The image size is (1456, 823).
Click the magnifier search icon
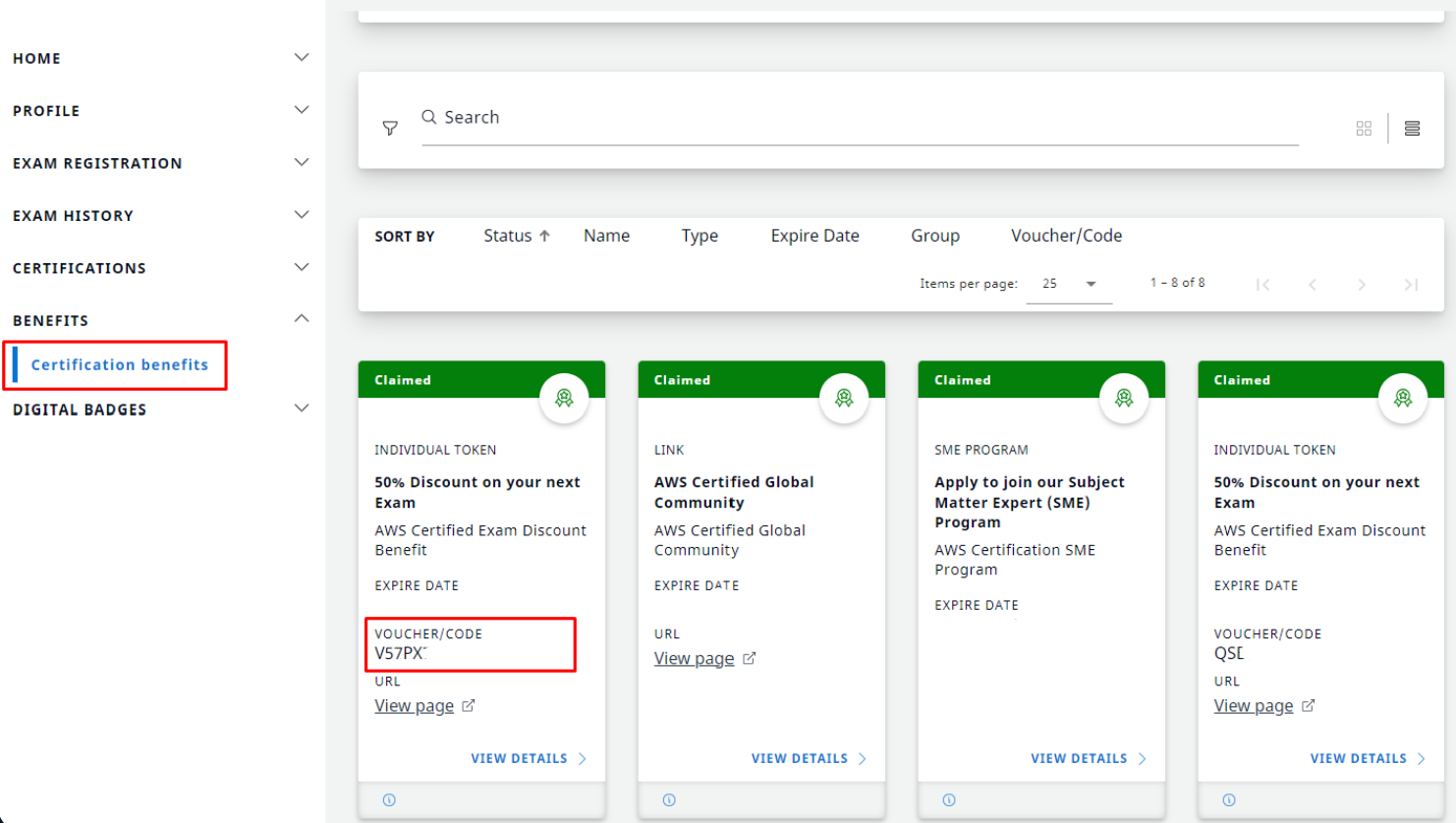click(429, 117)
